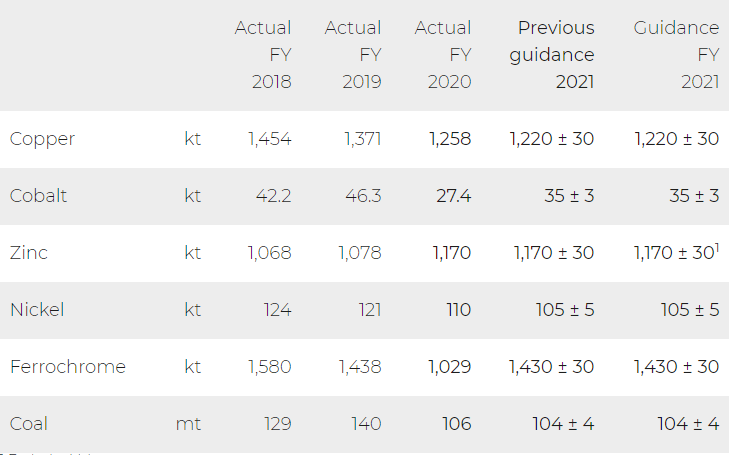Select the Actual FY 2018 column header

point(263,55)
